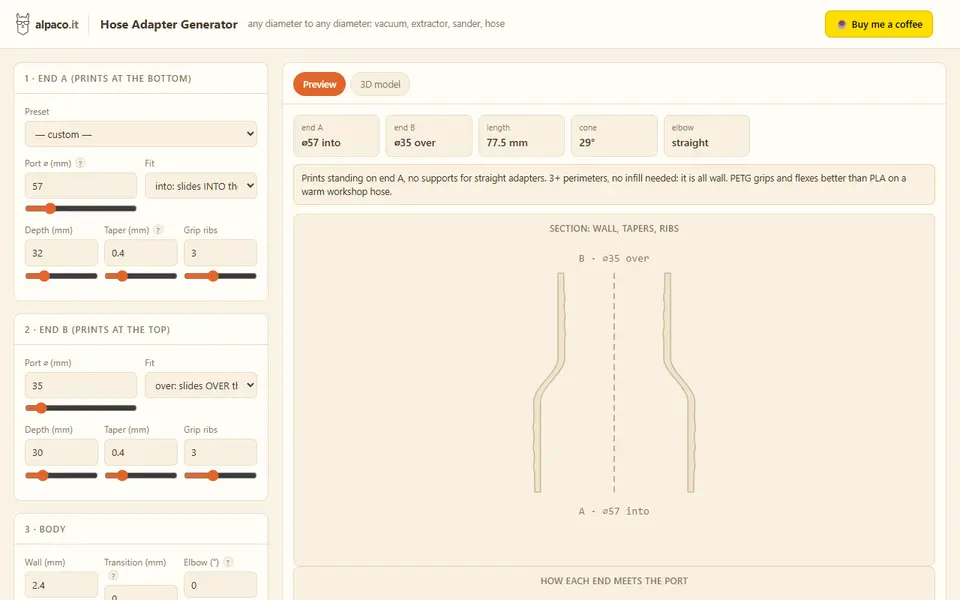Click the End B Grip ribs slider
This screenshot has height=600, width=960.
click(x=220, y=475)
